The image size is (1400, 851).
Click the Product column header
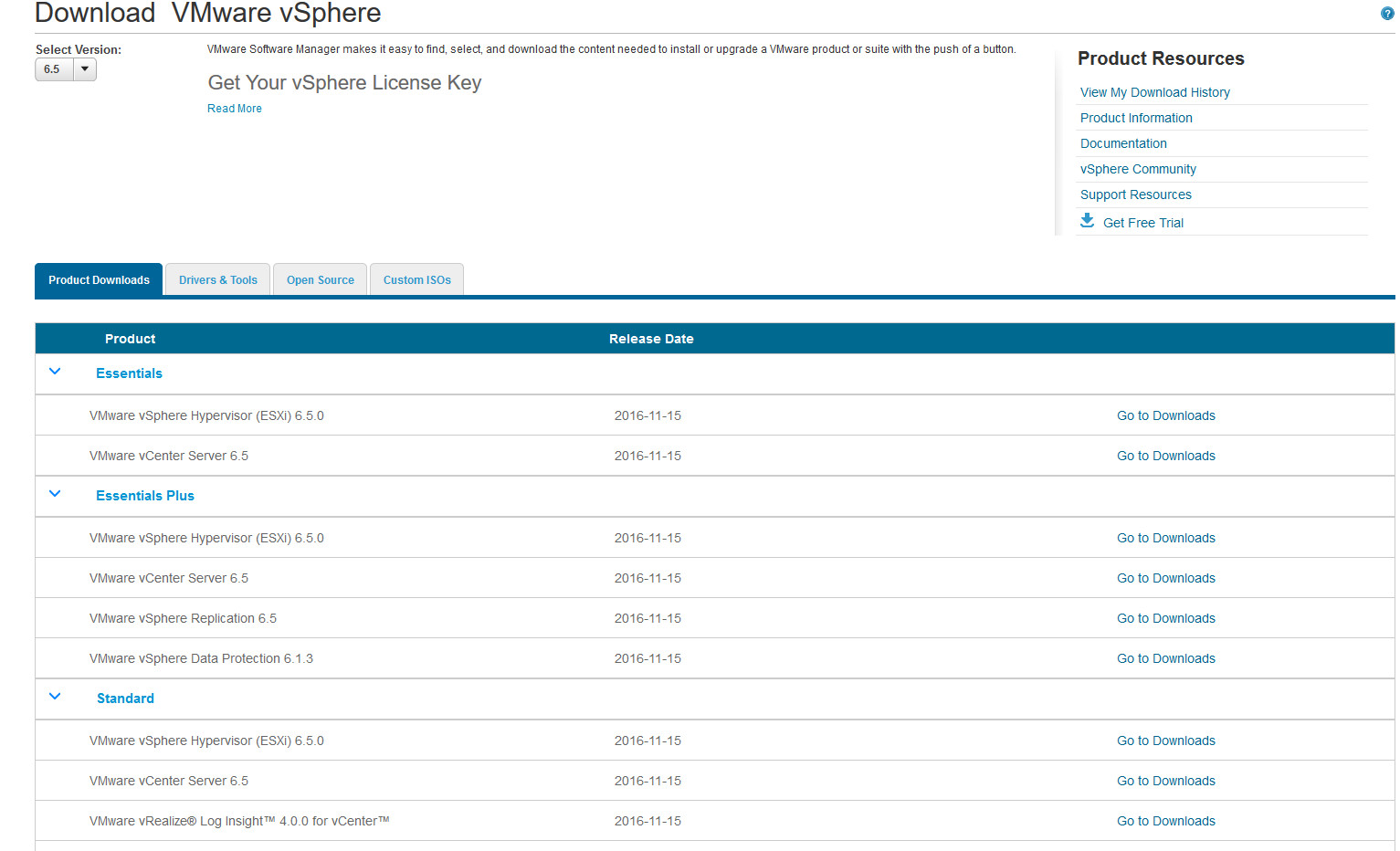[x=130, y=339]
